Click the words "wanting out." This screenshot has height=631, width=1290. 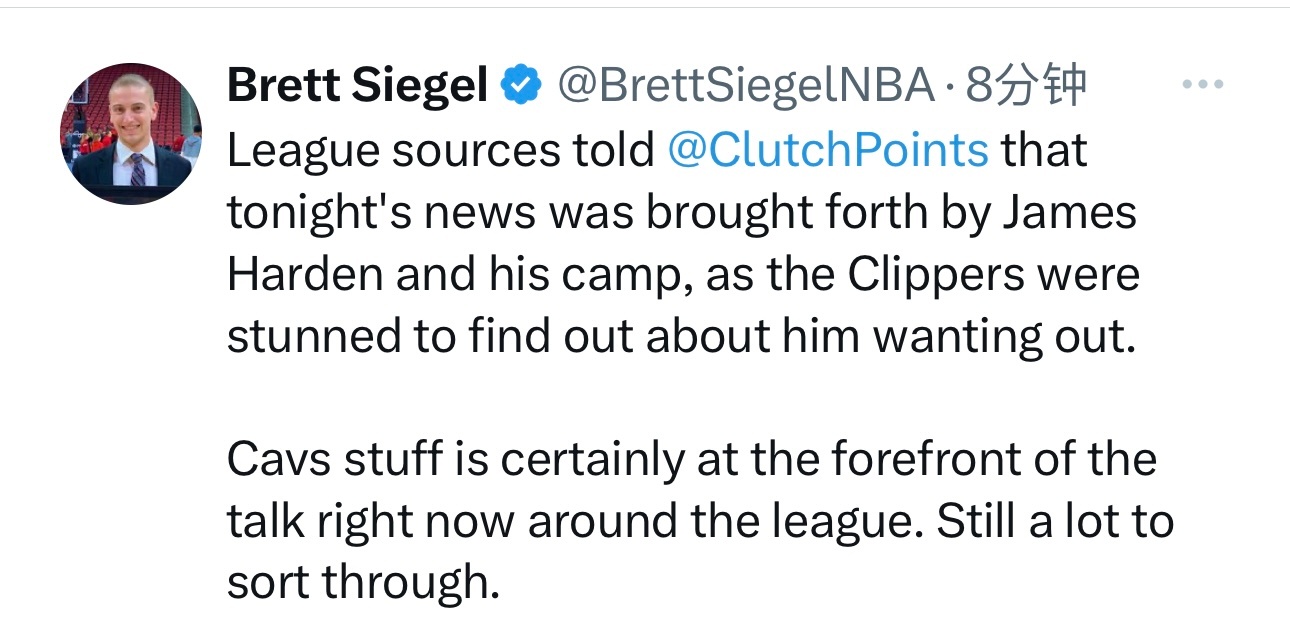1005,336
